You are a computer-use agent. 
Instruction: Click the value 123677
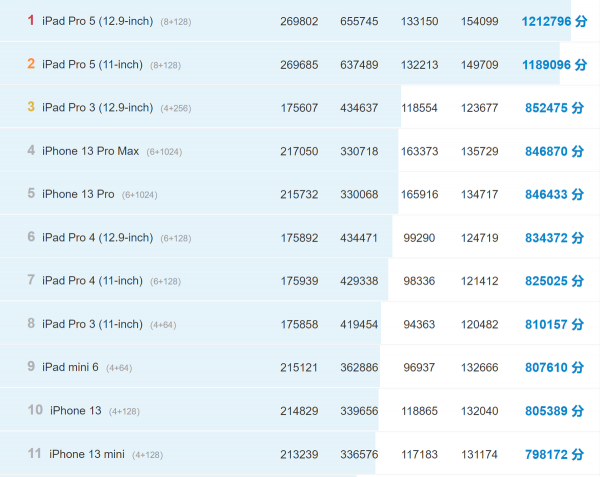[479, 108]
